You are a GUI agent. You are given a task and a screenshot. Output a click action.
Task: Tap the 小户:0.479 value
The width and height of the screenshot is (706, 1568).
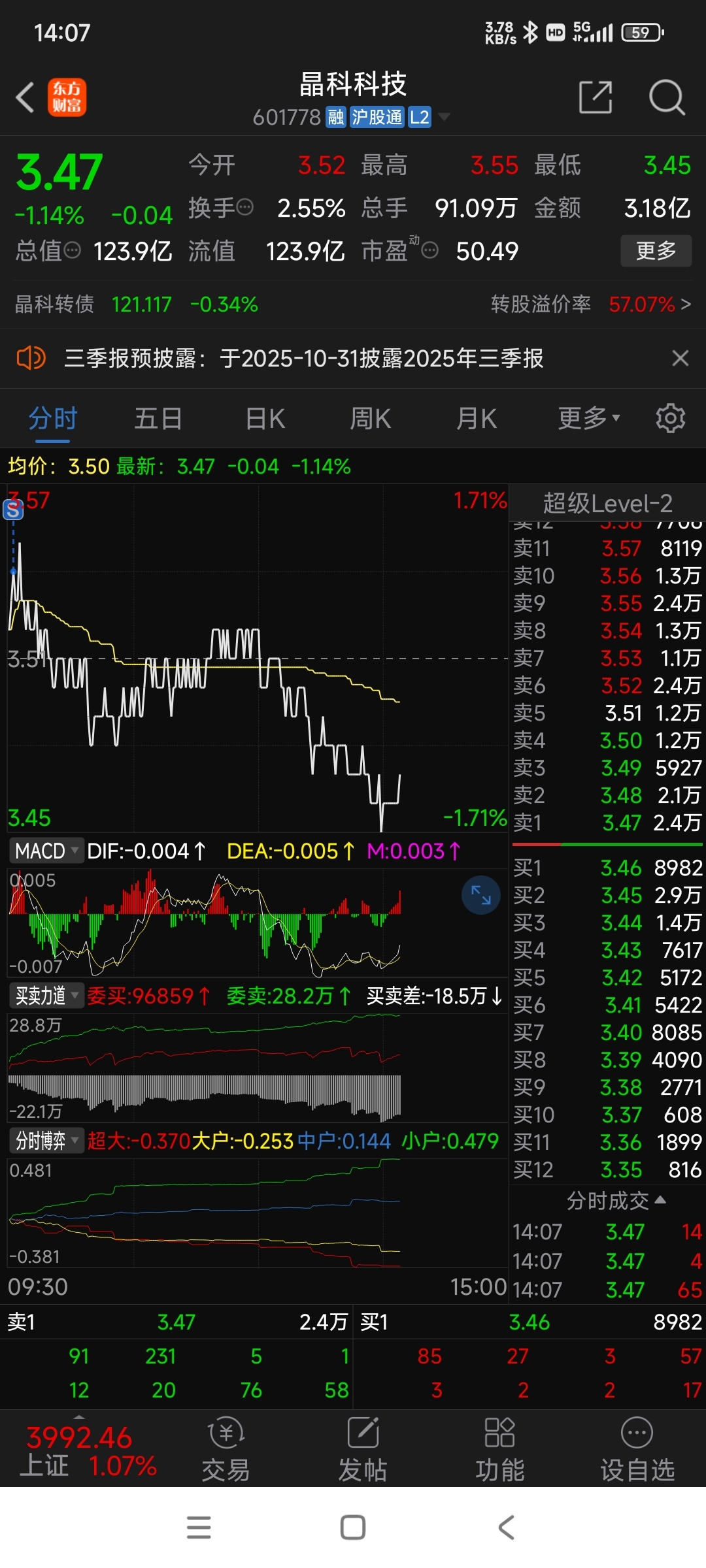[x=450, y=1141]
